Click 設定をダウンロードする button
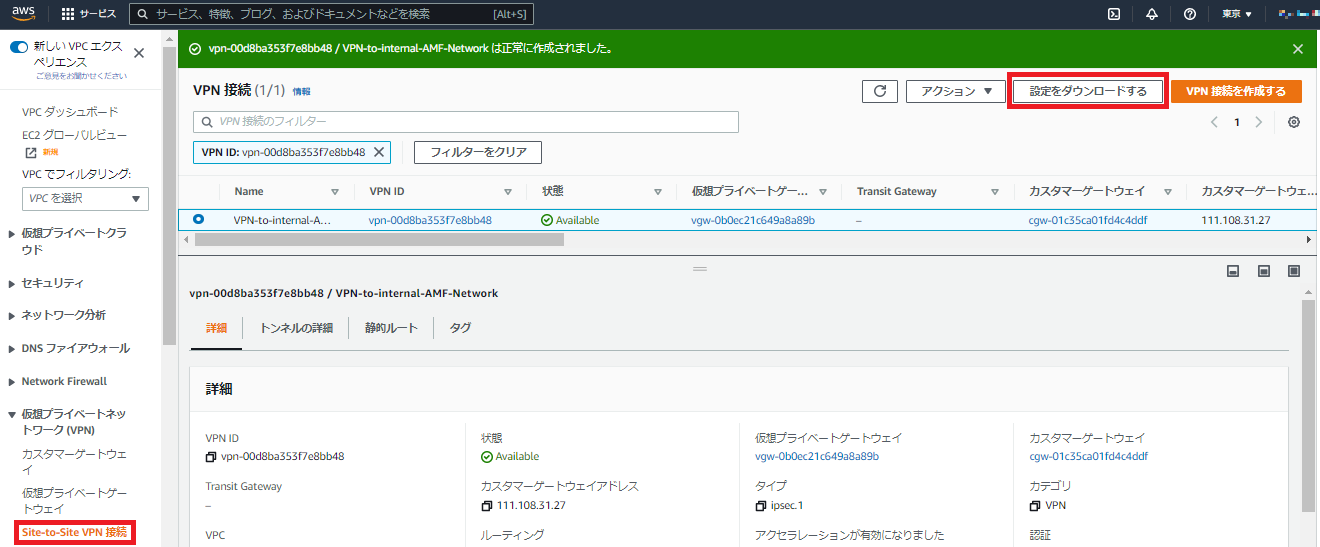Viewport: 1320px width, 547px height. [x=1088, y=91]
